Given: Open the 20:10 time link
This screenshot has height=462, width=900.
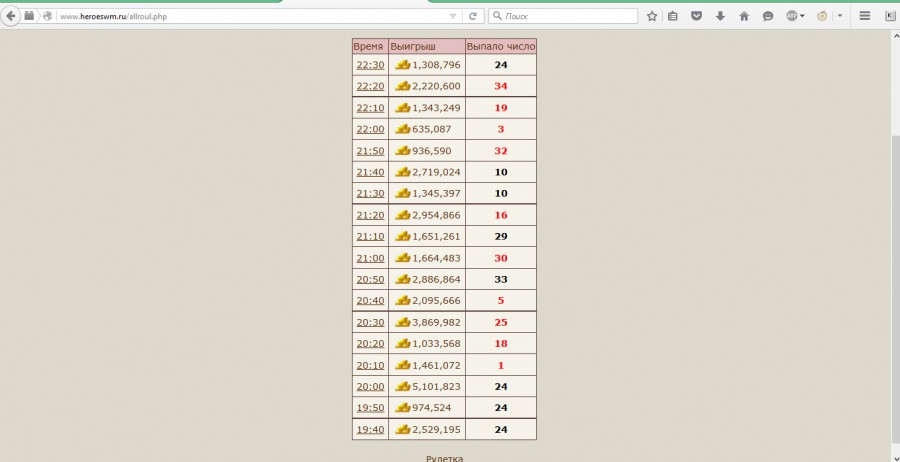Looking at the screenshot, I should click(370, 366).
